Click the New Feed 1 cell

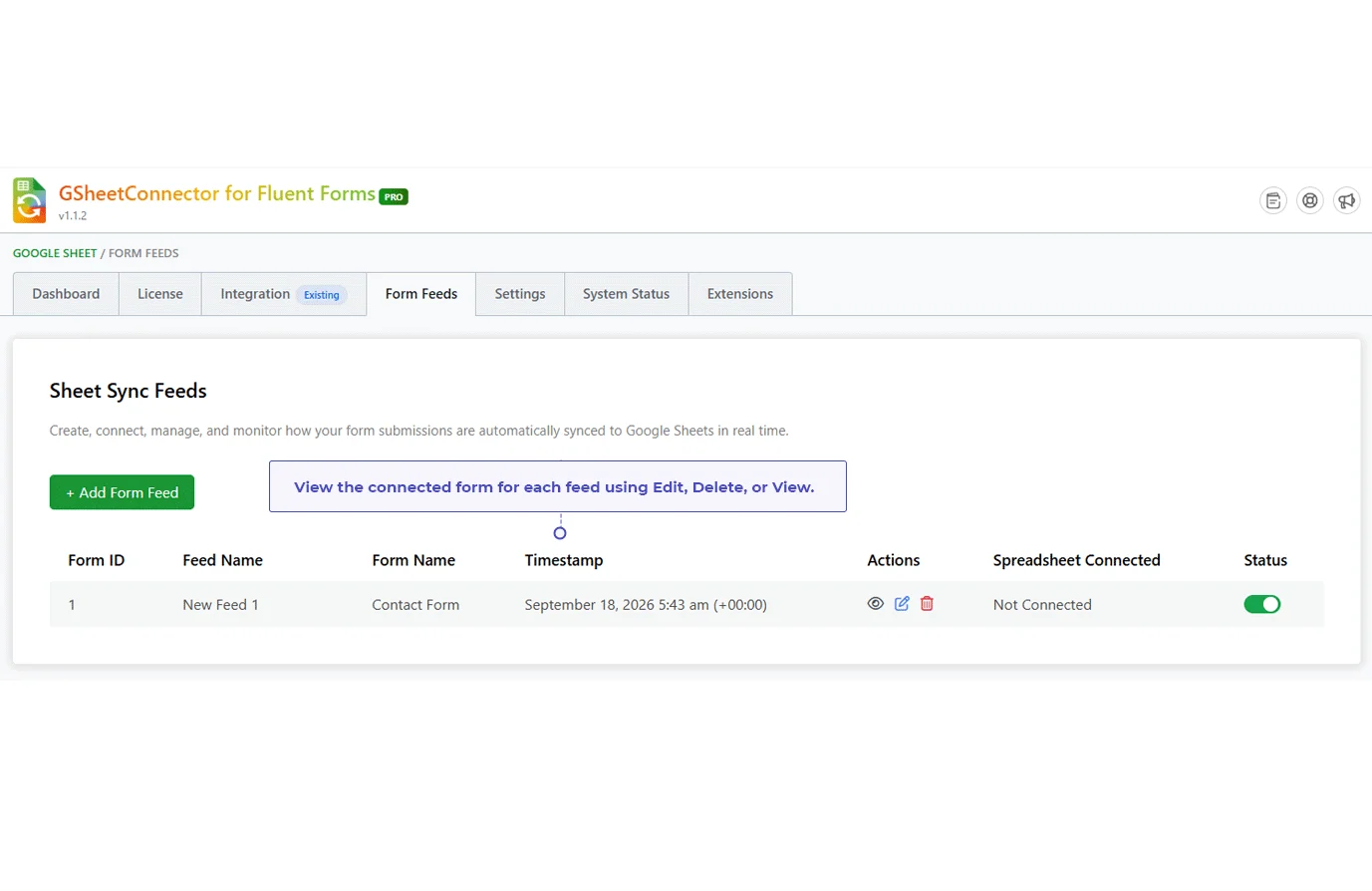[x=220, y=605]
